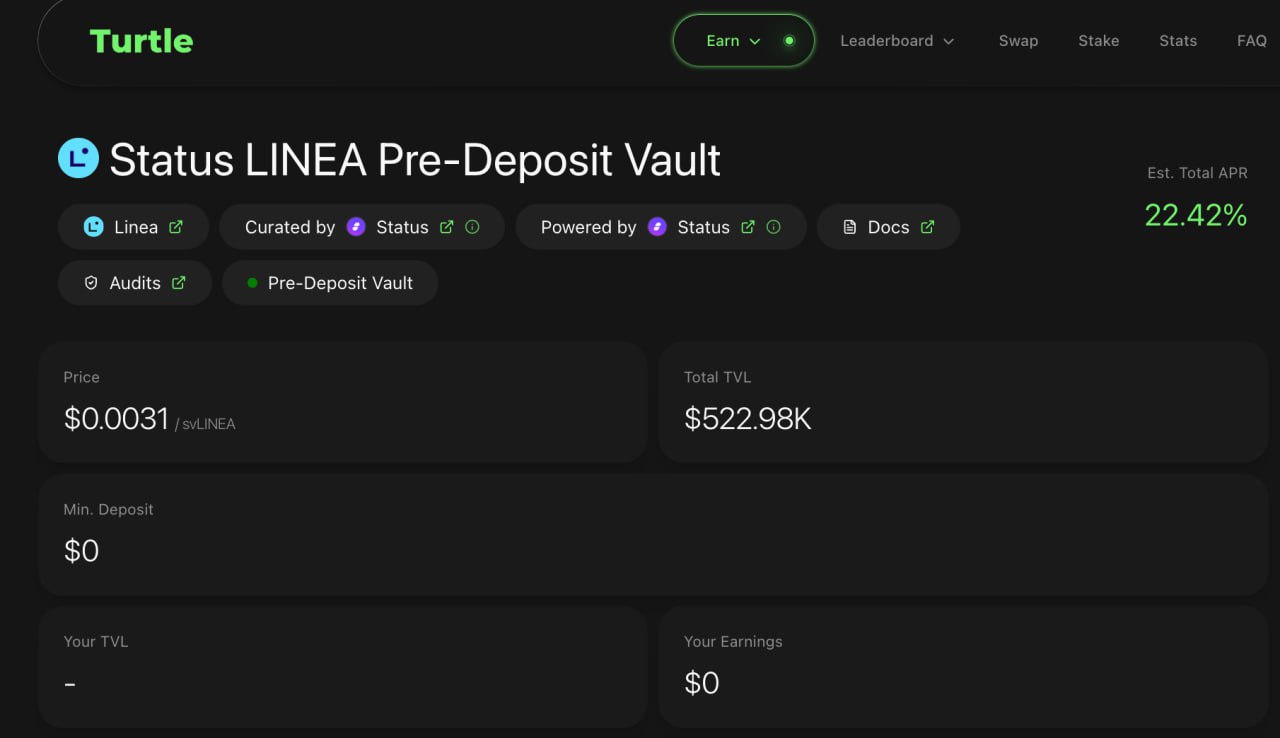Viewport: 1280px width, 738px height.
Task: Expand the Leaderboard dropdown chevron
Action: [949, 41]
